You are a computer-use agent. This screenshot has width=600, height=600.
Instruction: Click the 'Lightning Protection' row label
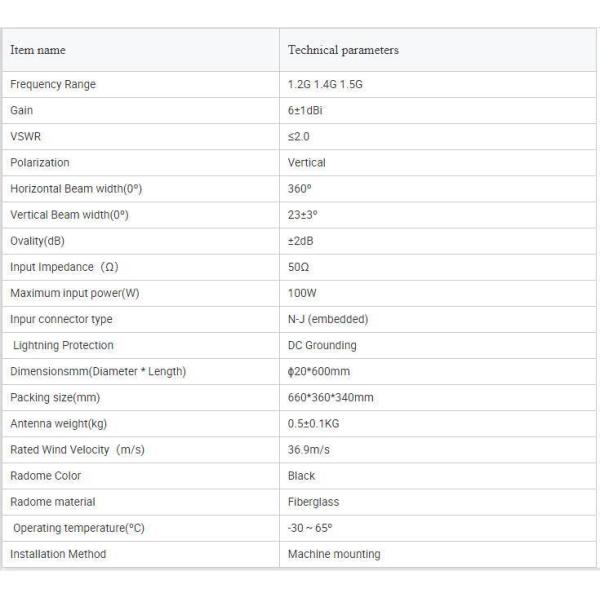(64, 345)
